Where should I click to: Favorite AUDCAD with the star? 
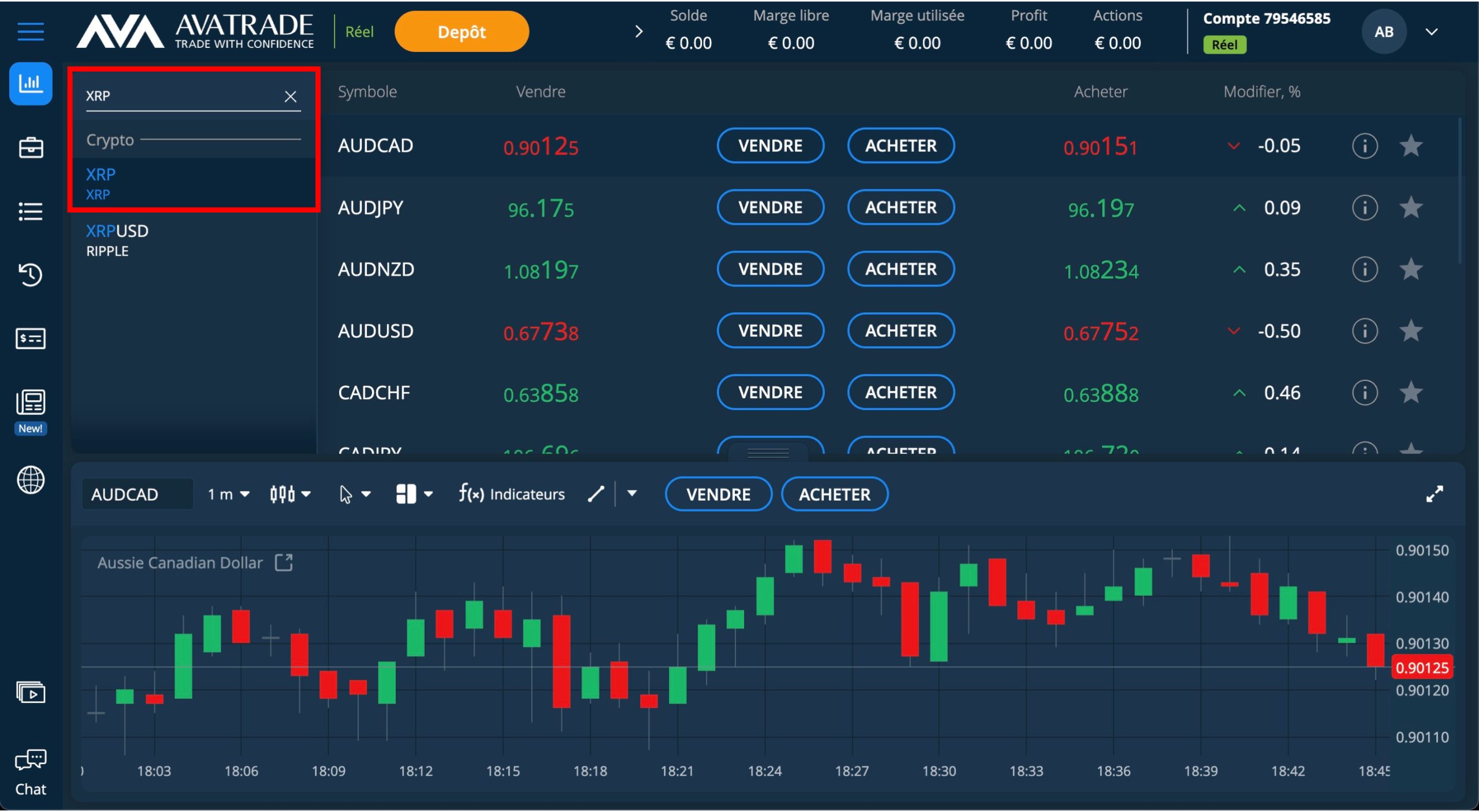click(1411, 146)
